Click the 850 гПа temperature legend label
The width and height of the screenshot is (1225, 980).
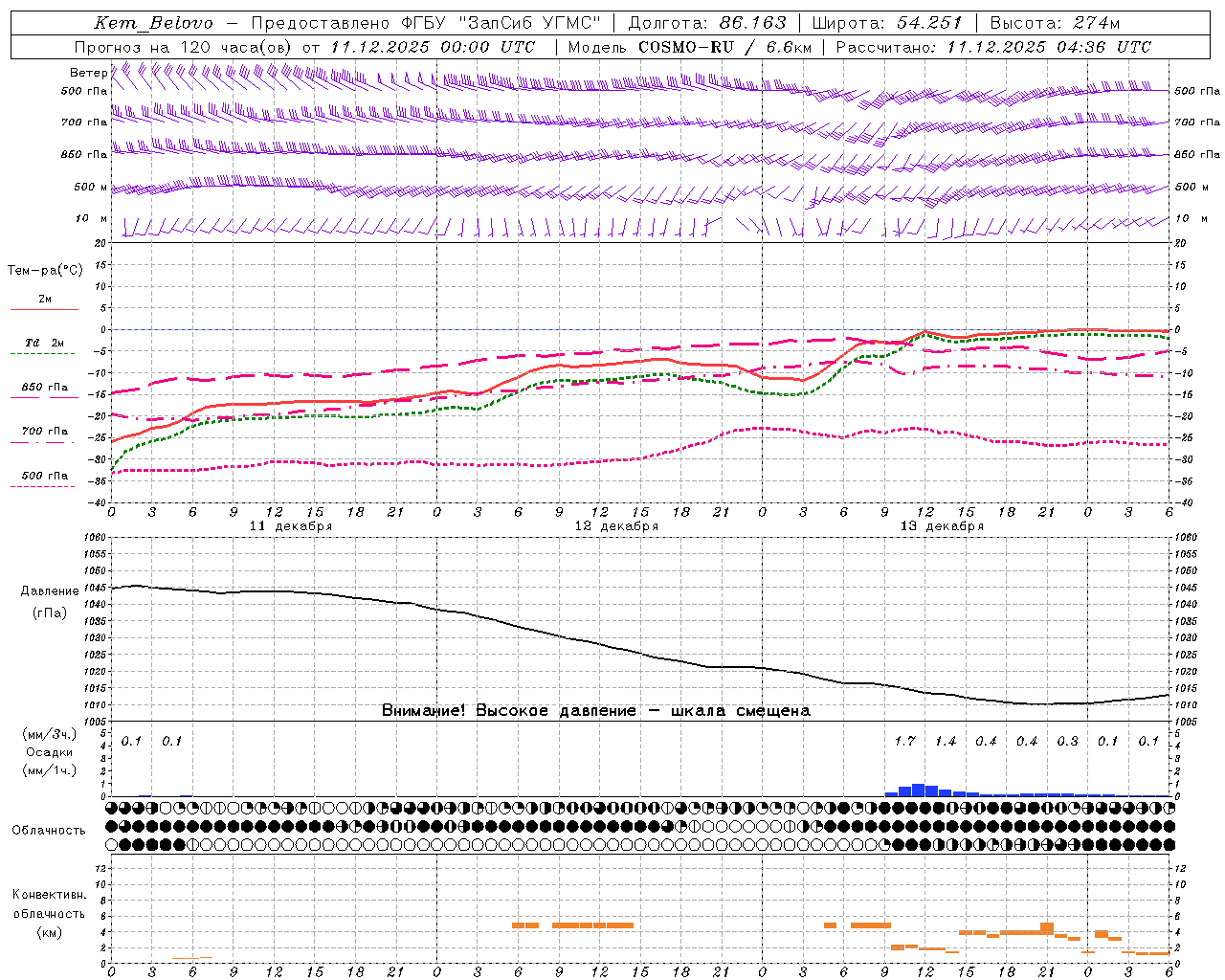click(x=45, y=388)
